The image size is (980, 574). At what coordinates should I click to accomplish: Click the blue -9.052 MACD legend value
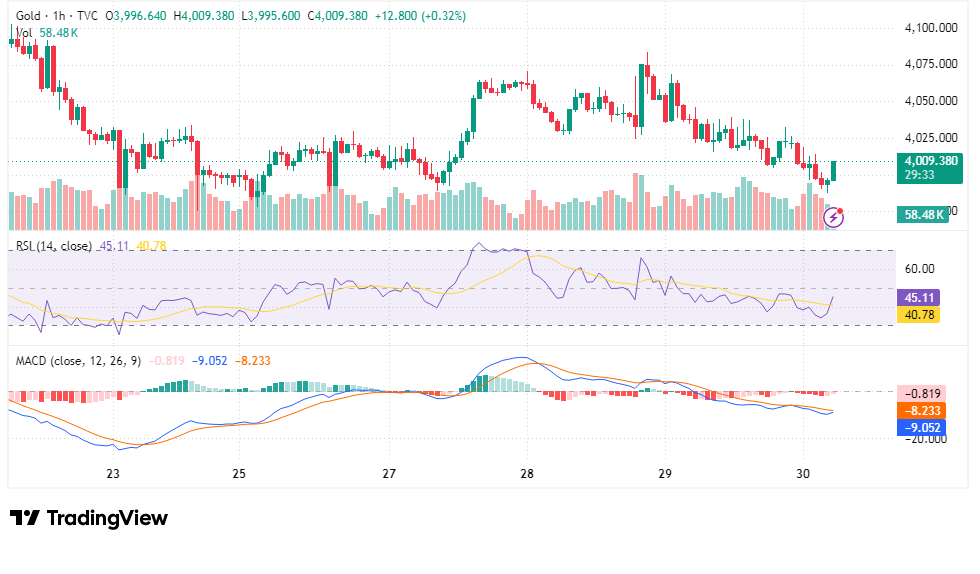click(x=209, y=361)
